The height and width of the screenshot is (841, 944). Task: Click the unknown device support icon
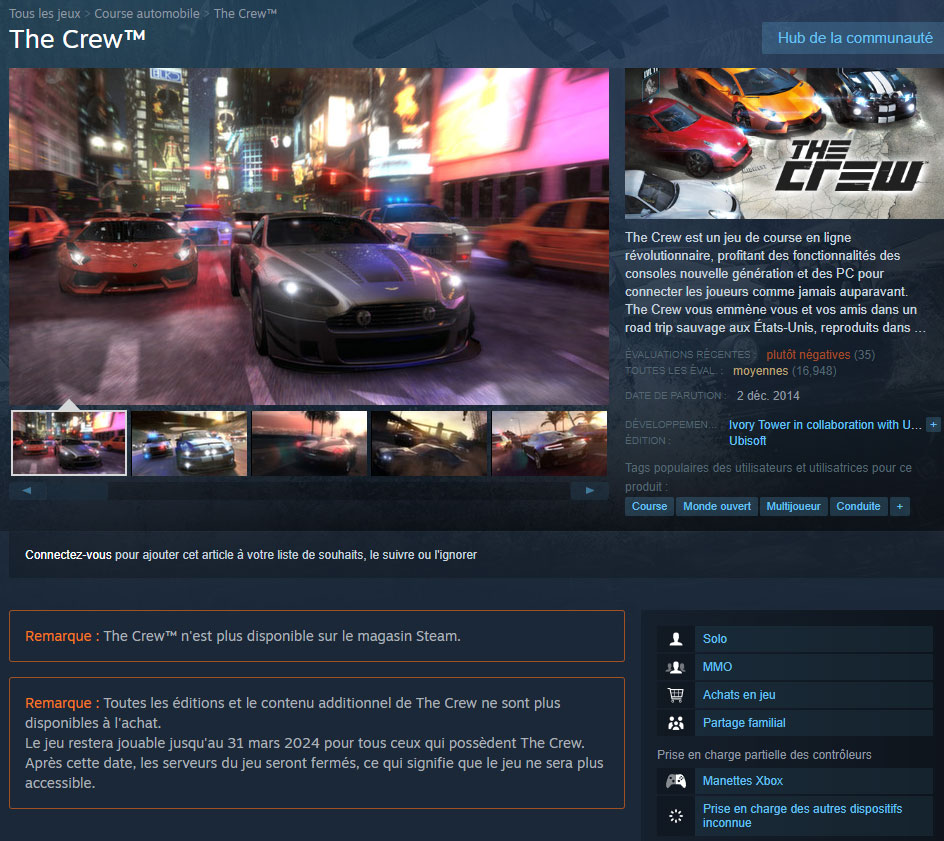pos(675,816)
